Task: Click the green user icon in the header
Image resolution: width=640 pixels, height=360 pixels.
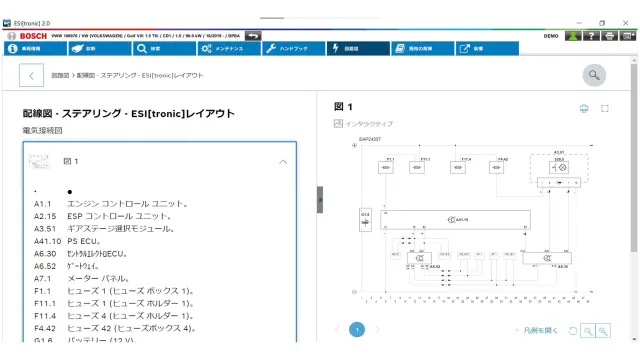Action: 573,36
